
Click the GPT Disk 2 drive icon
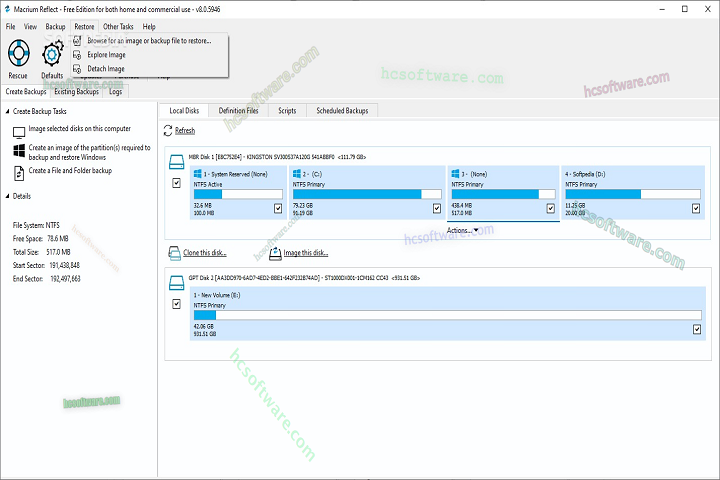click(x=176, y=282)
